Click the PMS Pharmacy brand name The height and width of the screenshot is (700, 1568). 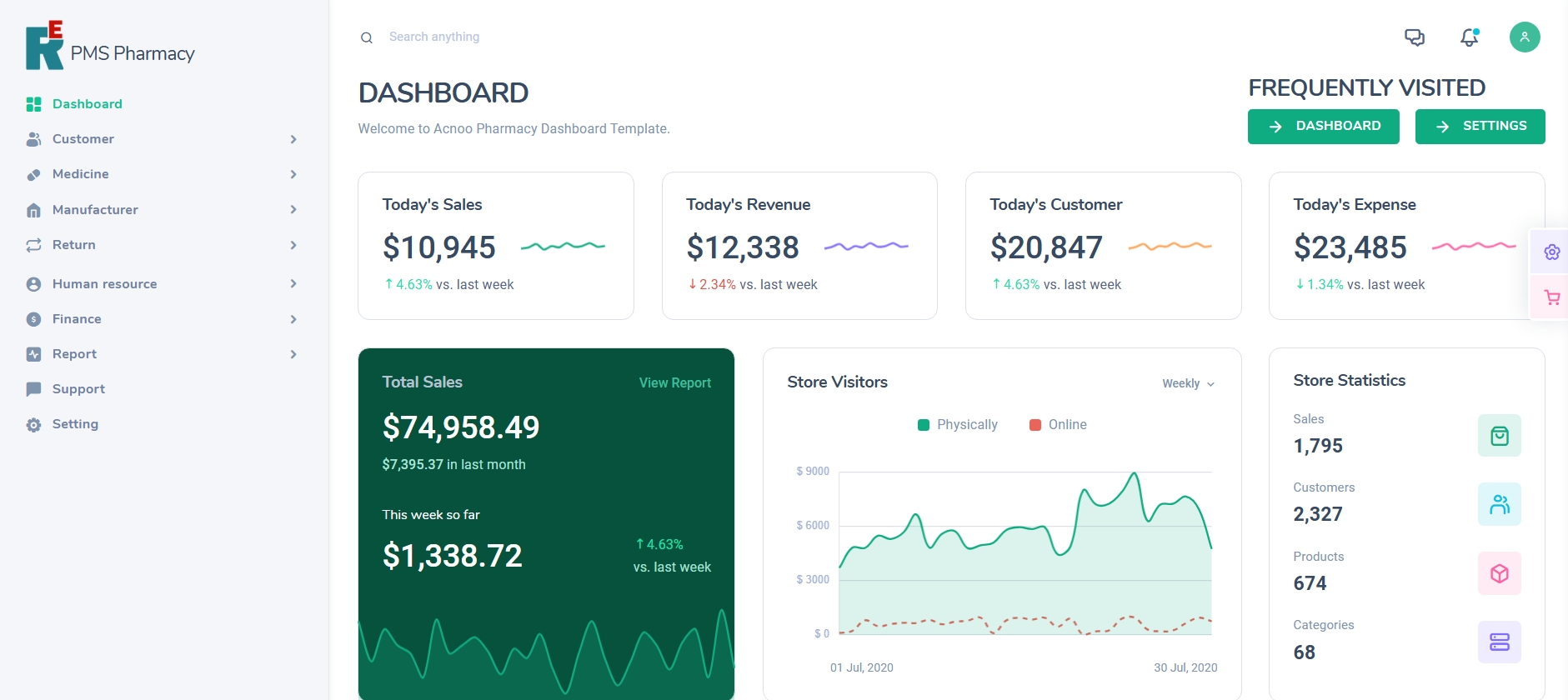click(133, 53)
